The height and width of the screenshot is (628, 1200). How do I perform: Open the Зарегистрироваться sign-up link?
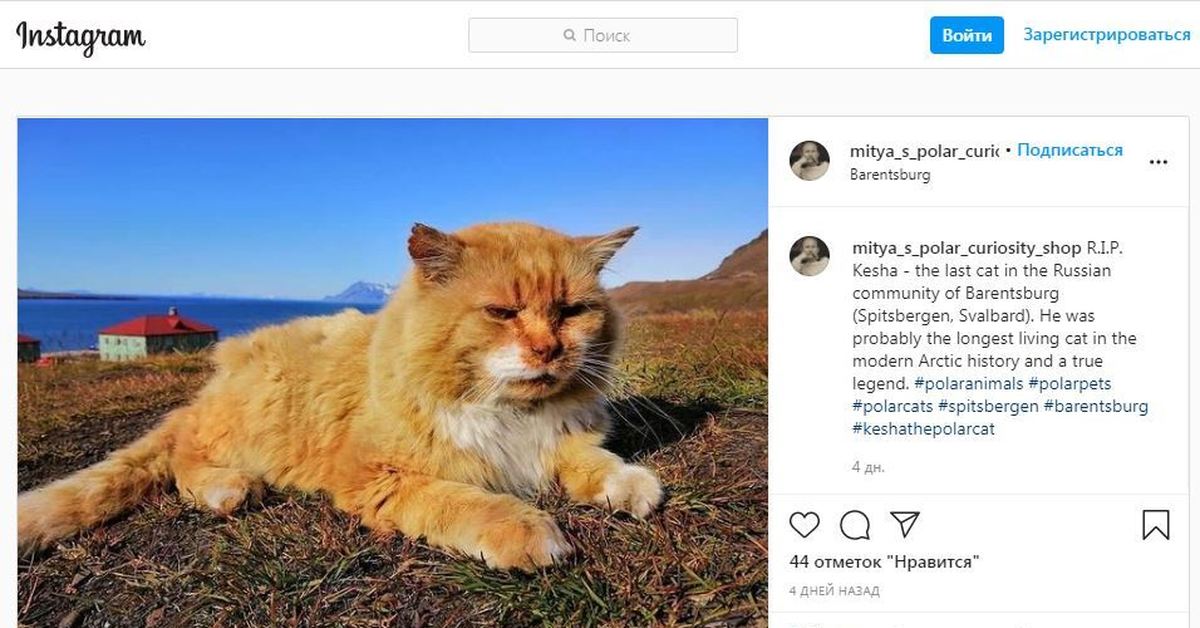coord(1106,35)
